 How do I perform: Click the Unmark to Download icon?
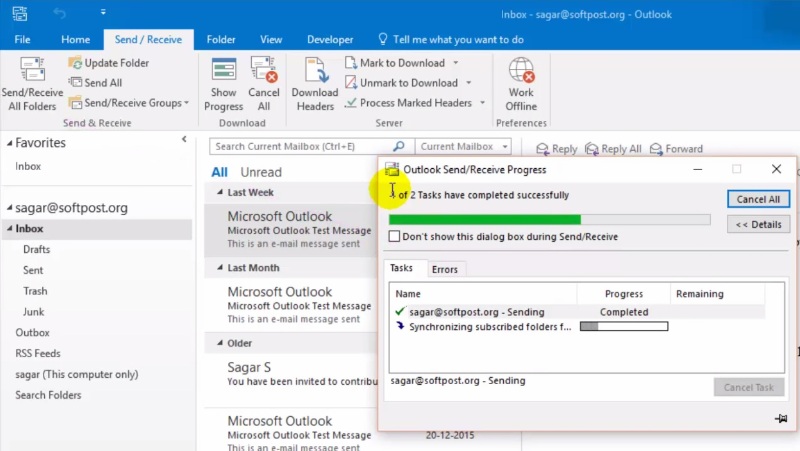pyautogui.click(x=351, y=82)
